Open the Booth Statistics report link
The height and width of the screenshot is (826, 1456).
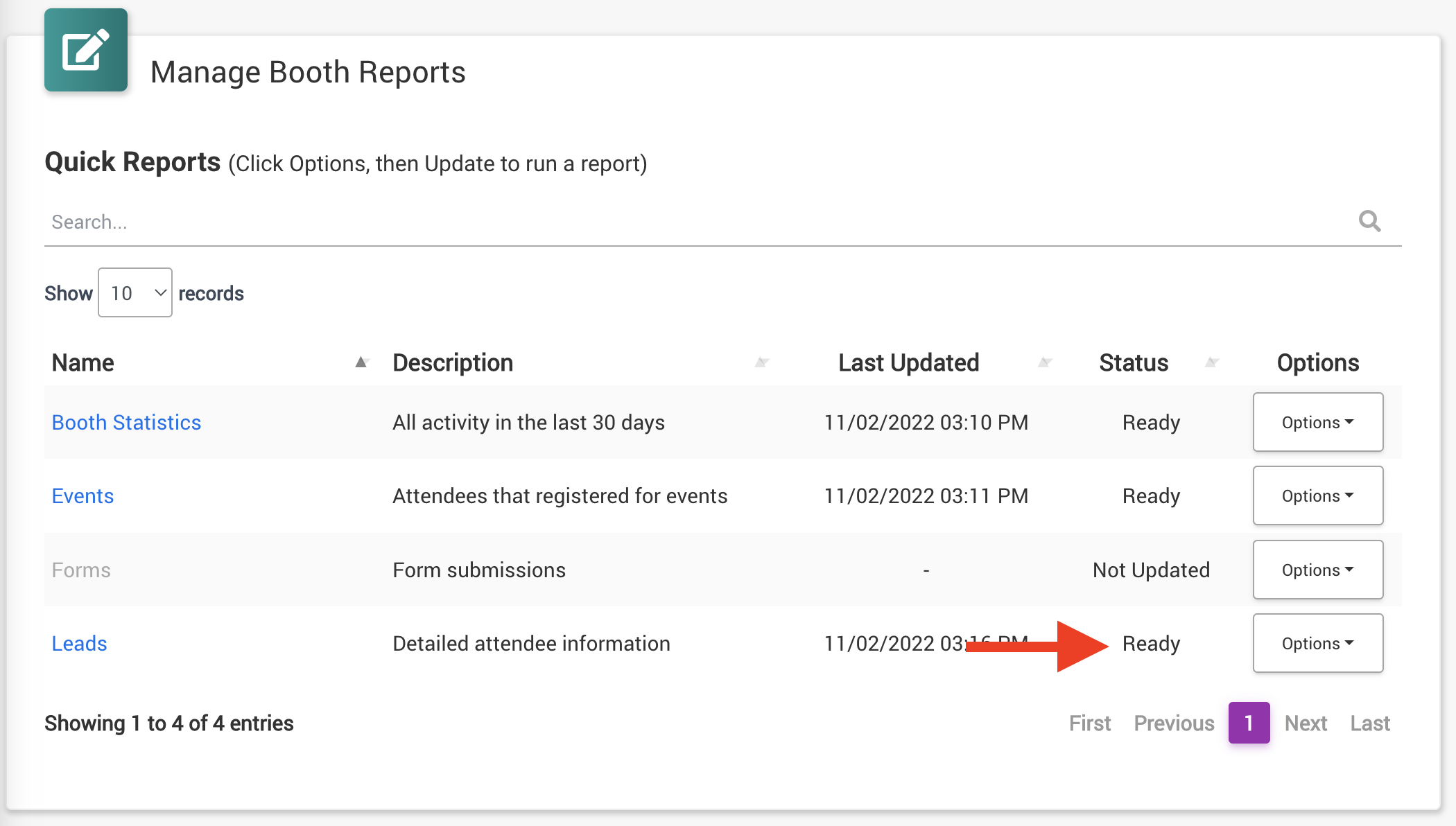126,422
